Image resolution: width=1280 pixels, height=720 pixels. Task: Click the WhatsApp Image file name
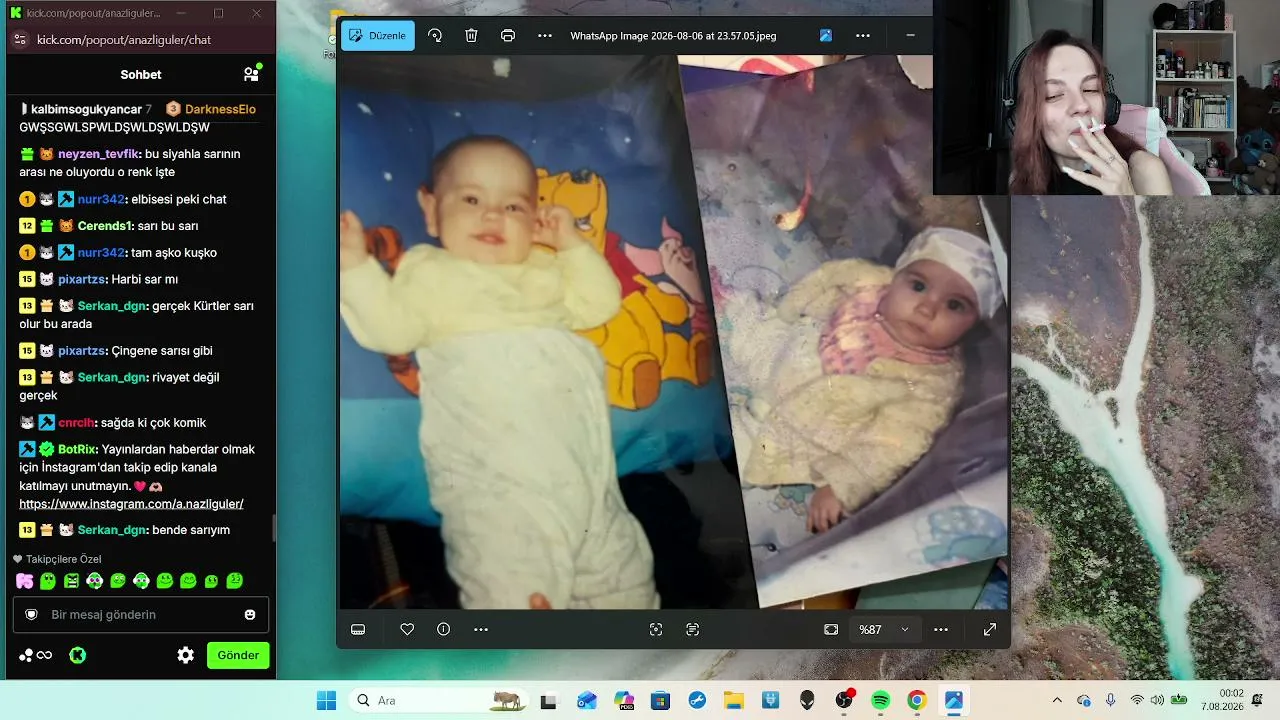click(x=673, y=36)
